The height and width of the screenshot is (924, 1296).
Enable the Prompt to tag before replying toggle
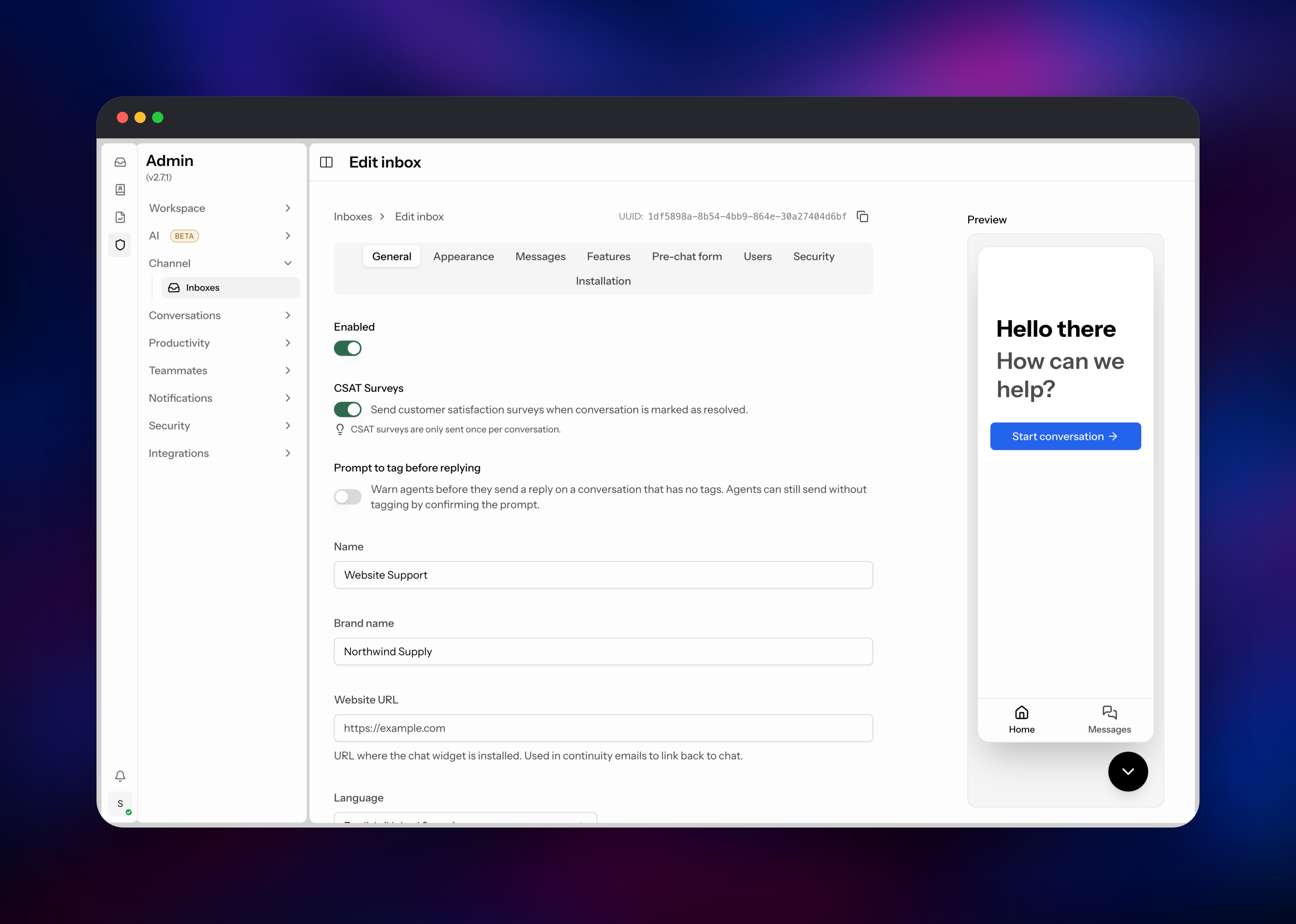tap(348, 497)
